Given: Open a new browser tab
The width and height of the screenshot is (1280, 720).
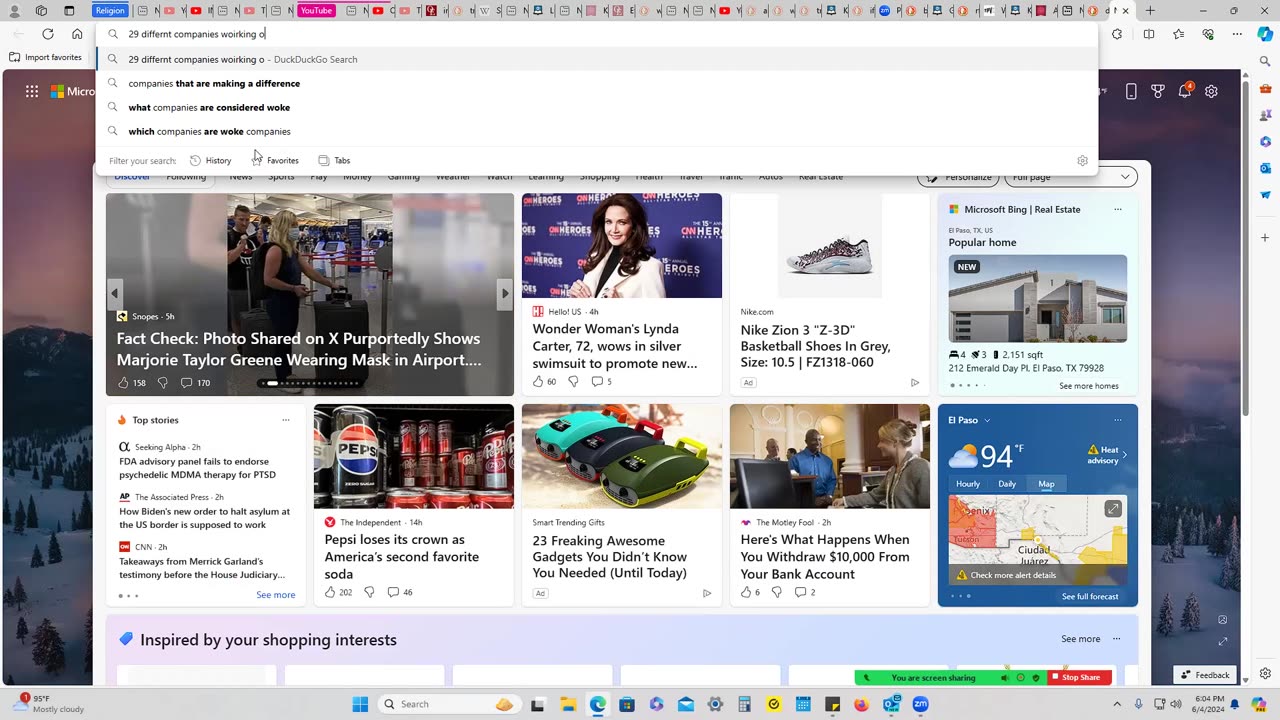Looking at the screenshot, I should [x=1150, y=10].
